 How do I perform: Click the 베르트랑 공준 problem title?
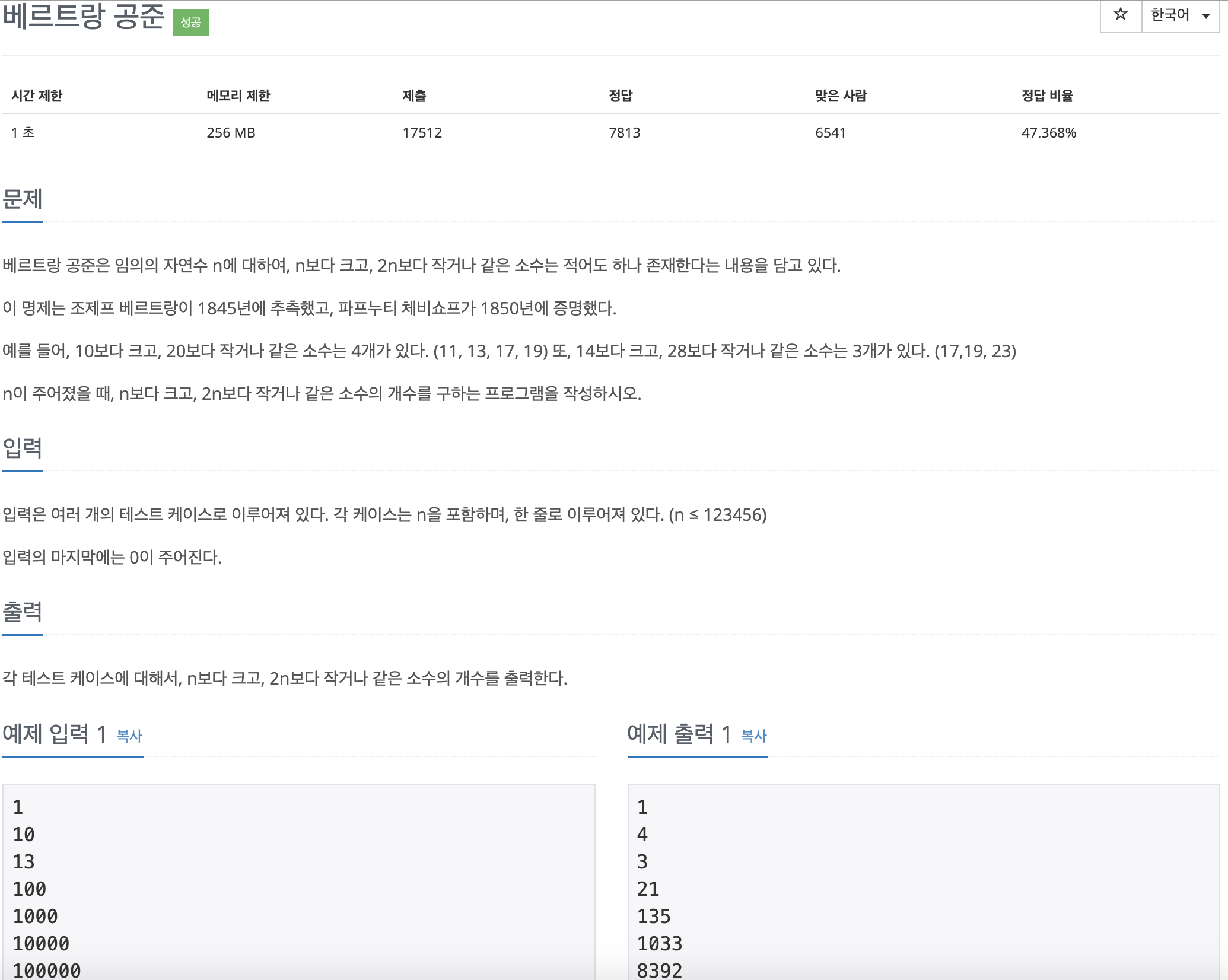click(83, 17)
